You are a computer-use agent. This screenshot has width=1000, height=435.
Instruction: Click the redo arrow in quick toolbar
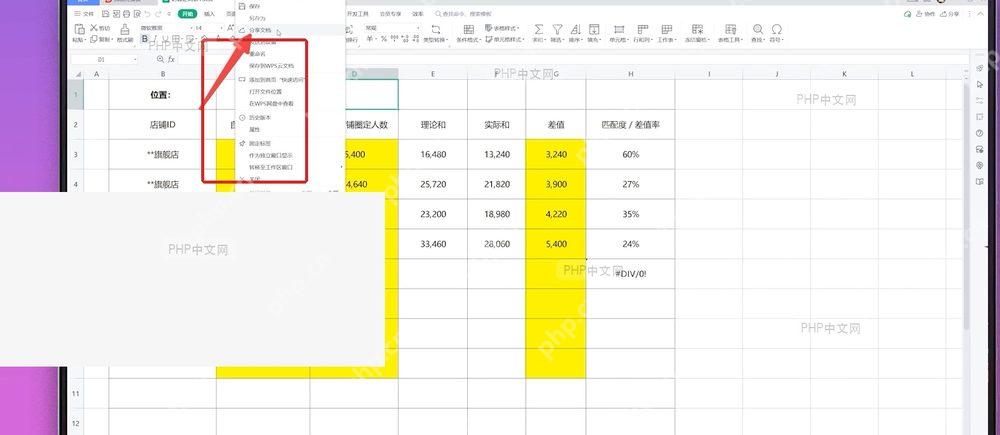click(159, 13)
